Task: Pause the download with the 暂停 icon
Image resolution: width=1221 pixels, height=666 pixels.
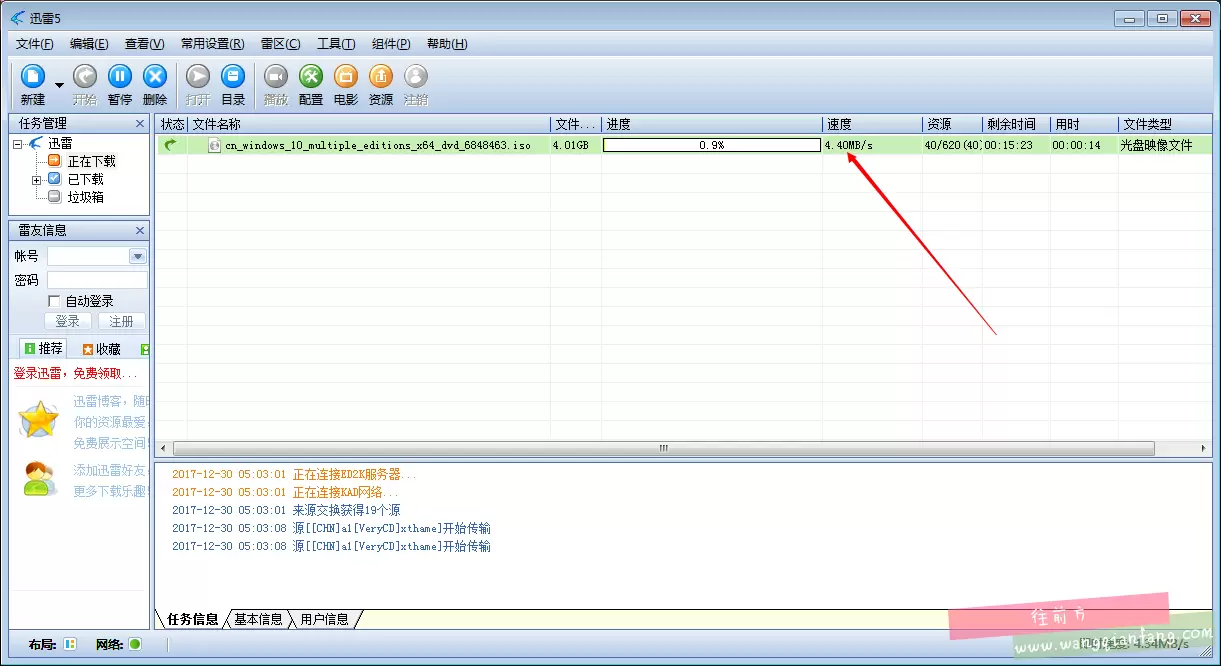Action: 120,76
